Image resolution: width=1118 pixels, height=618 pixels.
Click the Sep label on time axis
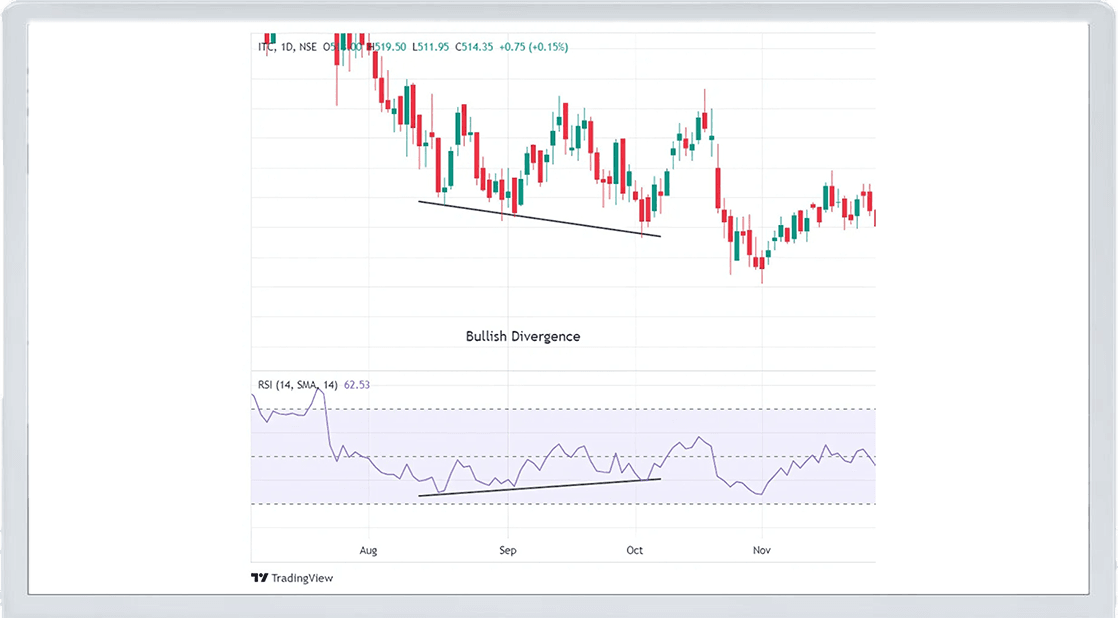tap(507, 550)
